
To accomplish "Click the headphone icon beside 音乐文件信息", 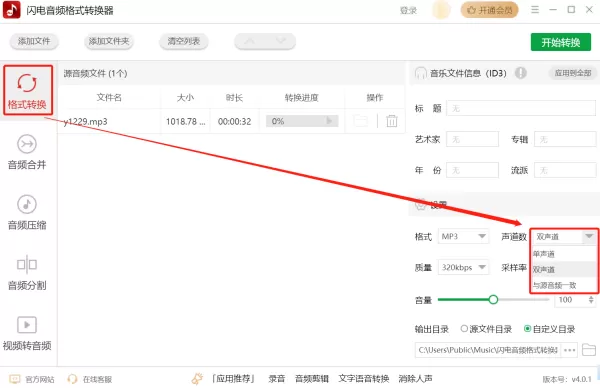I will [421, 73].
